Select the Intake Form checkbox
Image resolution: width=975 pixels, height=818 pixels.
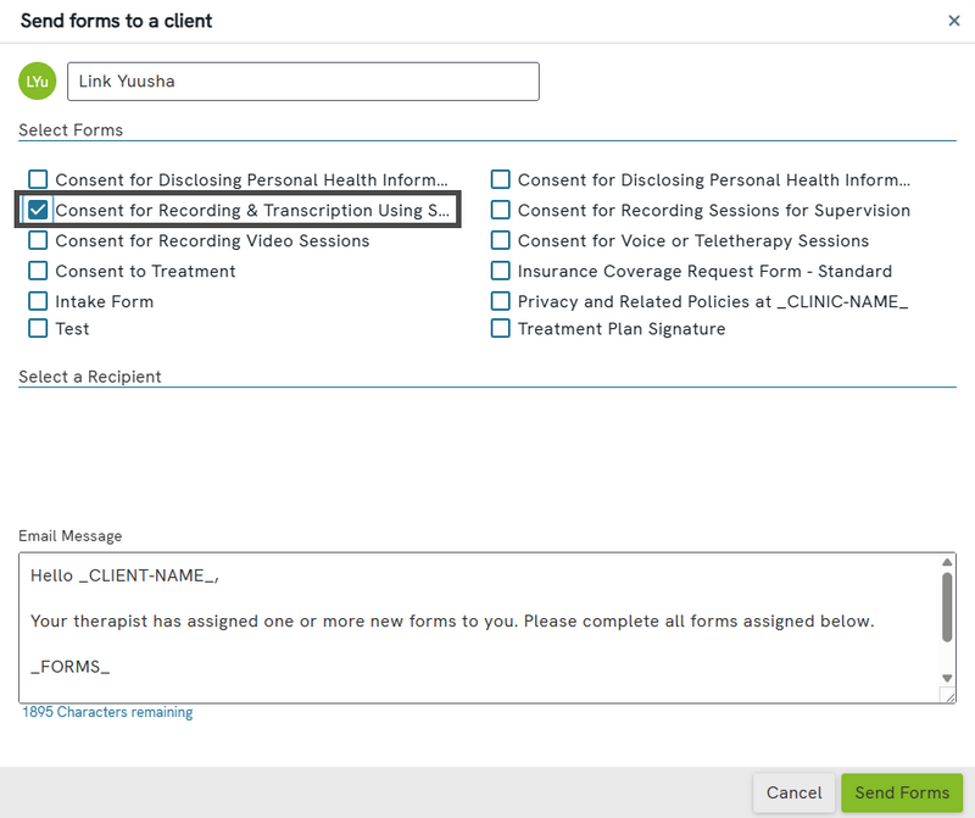coord(38,301)
